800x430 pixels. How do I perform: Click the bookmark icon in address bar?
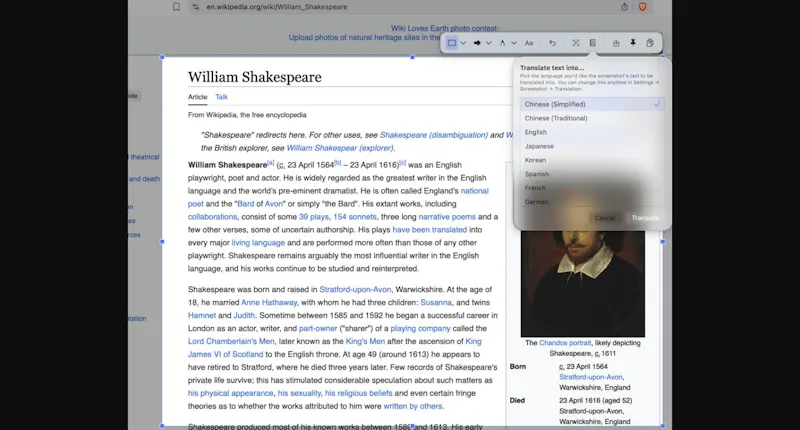pos(176,7)
